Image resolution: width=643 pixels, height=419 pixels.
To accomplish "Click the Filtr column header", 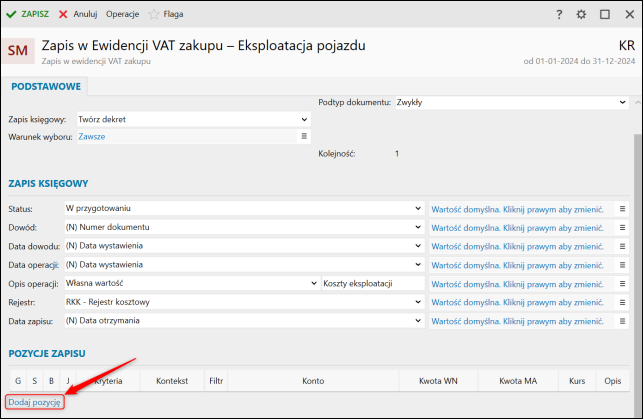I will (x=216, y=381).
